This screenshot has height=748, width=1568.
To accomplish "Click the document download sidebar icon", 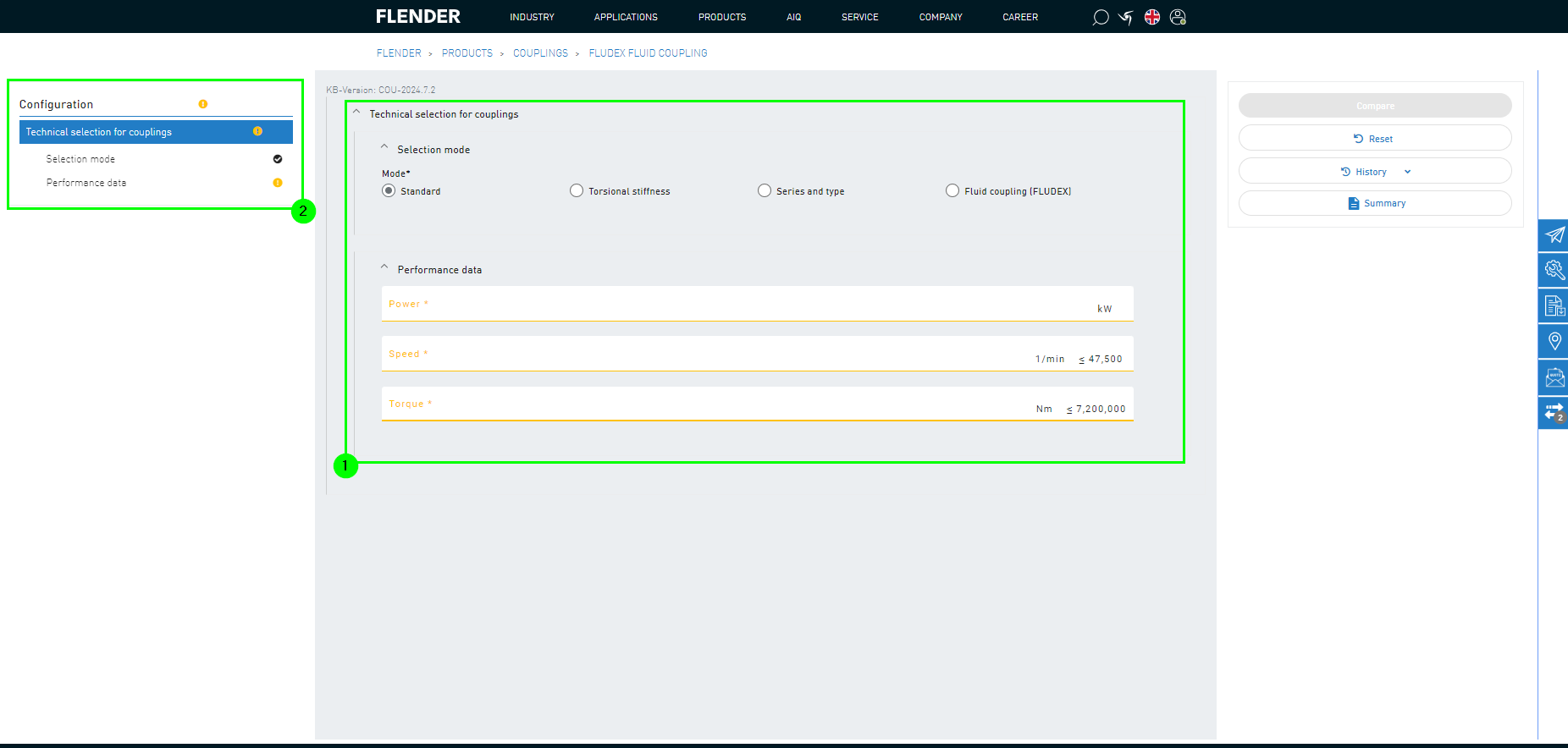I will coord(1554,305).
